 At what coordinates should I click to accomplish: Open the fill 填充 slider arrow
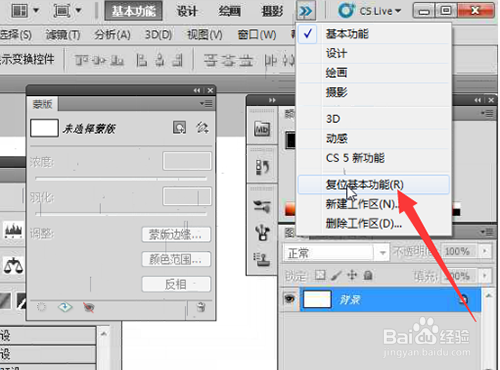485,276
